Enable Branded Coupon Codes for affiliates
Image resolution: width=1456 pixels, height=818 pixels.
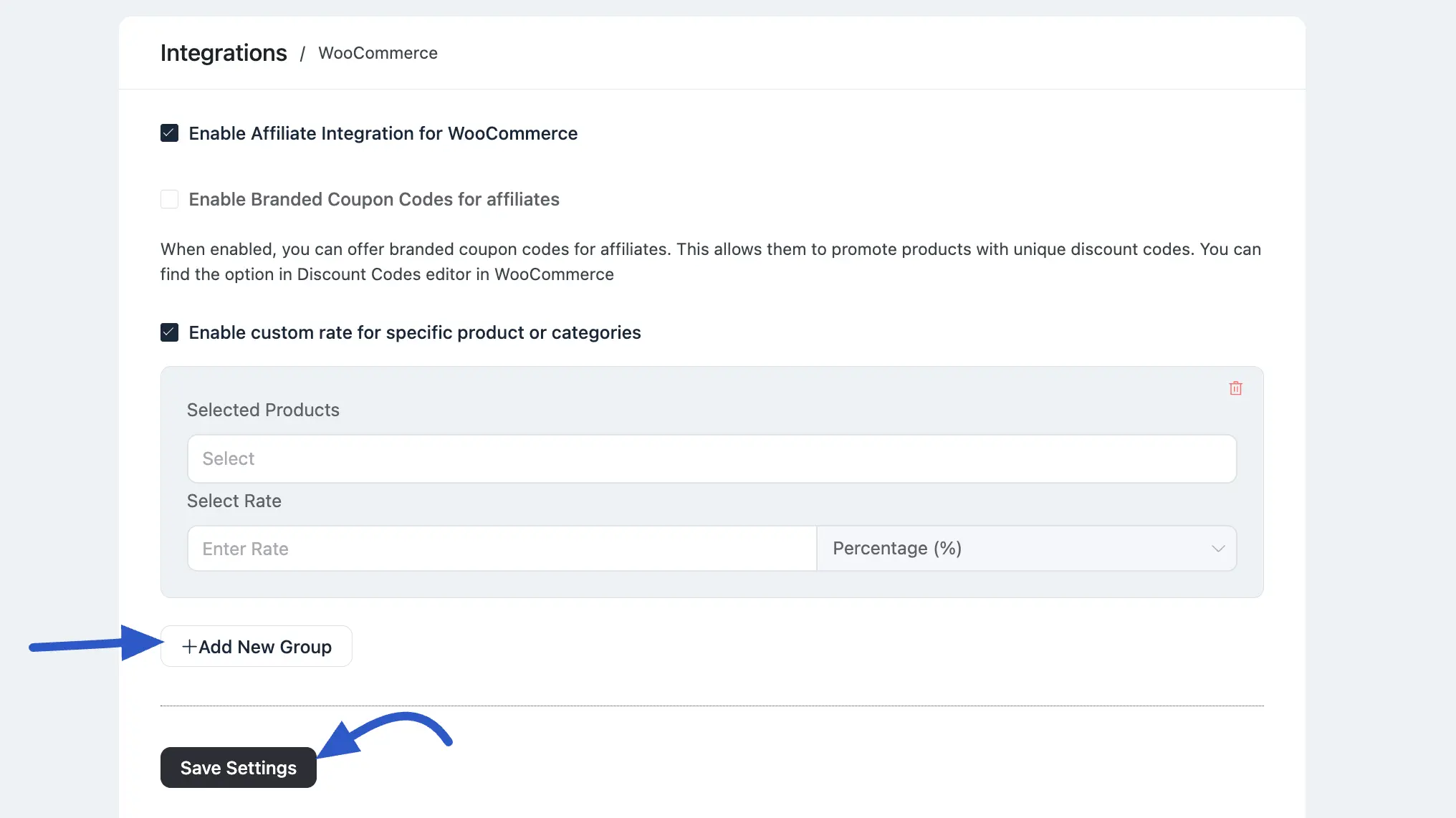click(x=169, y=199)
